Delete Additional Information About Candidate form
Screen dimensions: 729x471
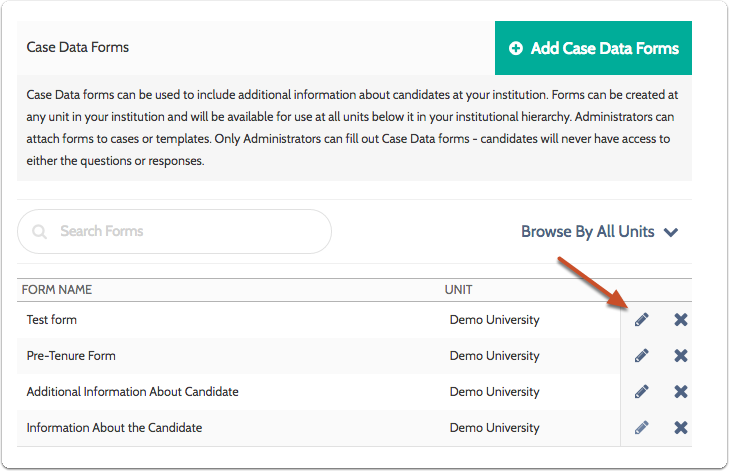coord(681,392)
